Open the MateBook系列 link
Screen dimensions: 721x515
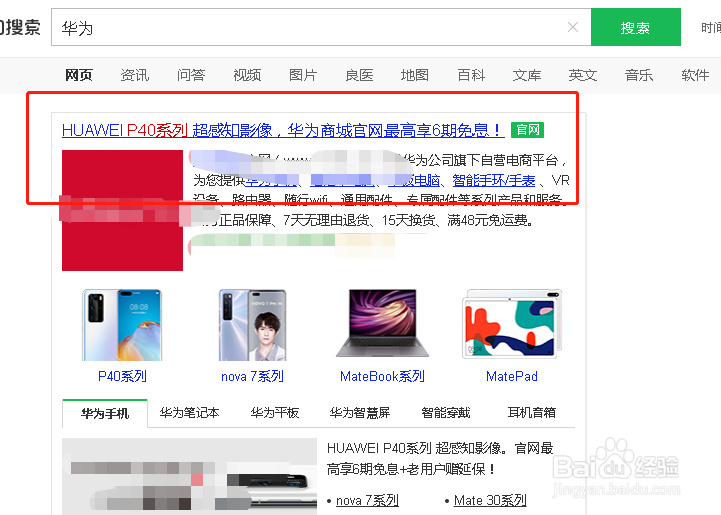(383, 376)
